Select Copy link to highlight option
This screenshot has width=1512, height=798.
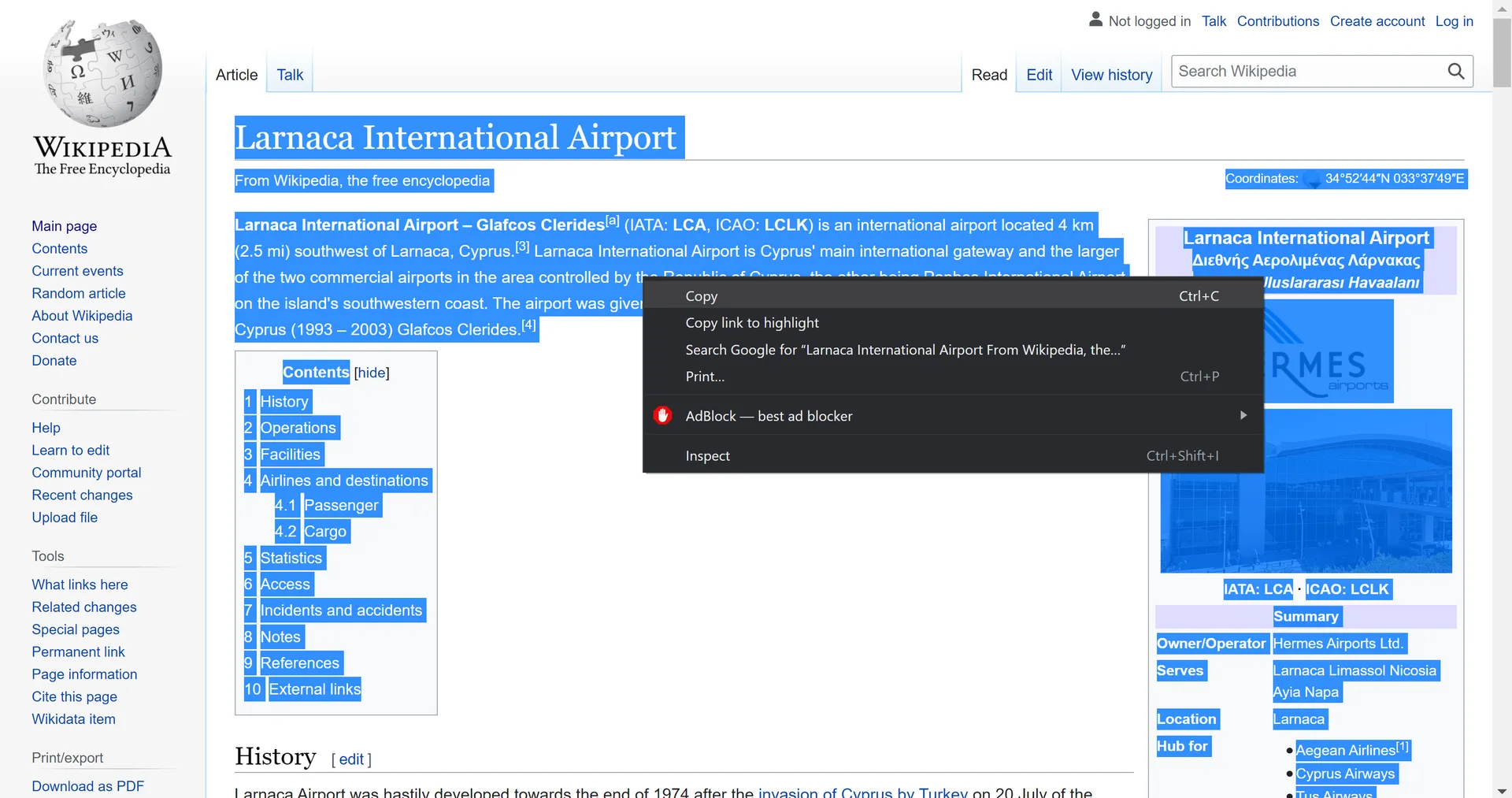tap(751, 323)
